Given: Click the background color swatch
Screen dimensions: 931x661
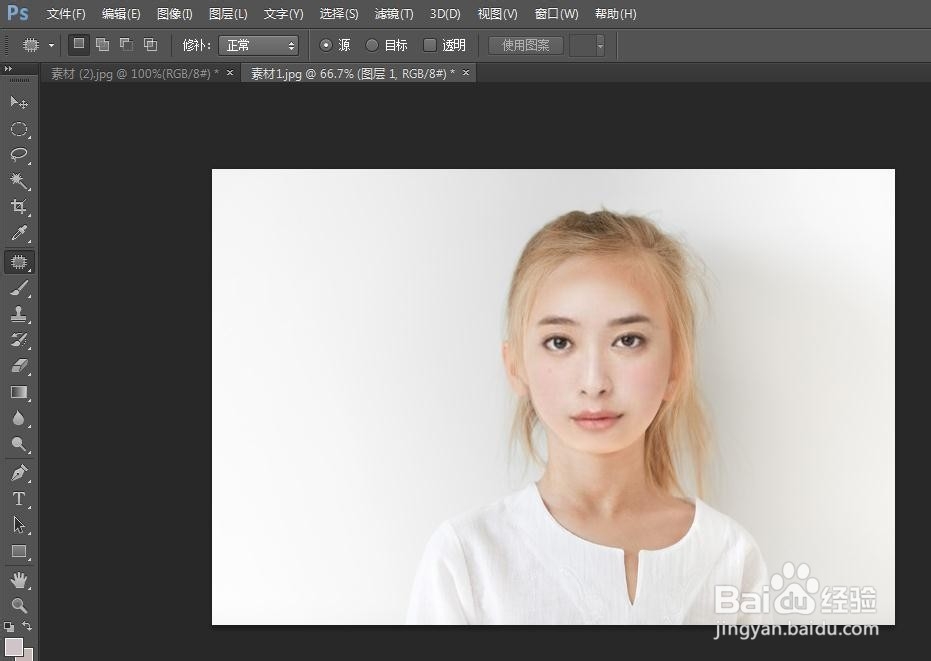Looking at the screenshot, I should [28, 656].
